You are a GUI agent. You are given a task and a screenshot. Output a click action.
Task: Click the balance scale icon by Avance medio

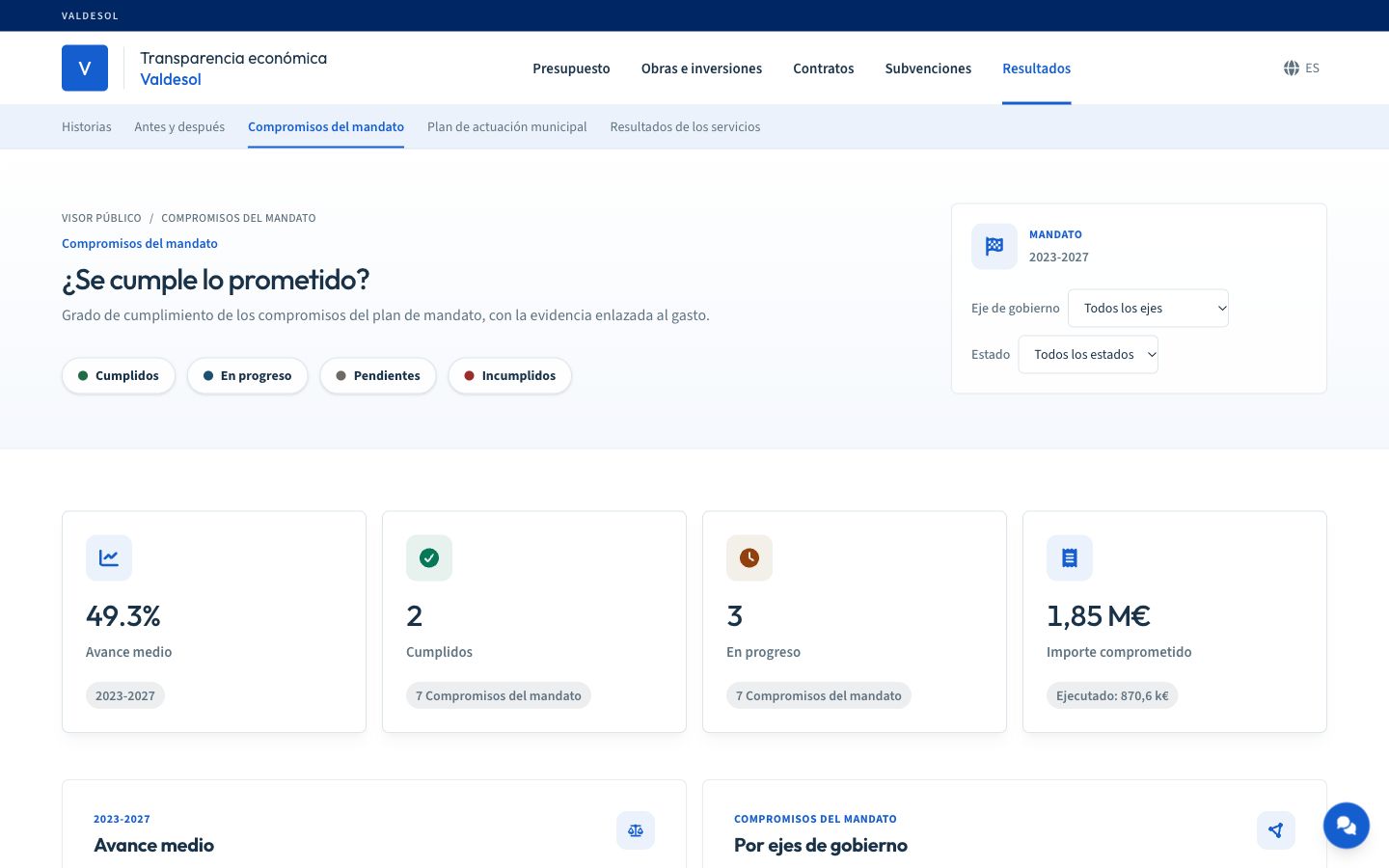[636, 830]
